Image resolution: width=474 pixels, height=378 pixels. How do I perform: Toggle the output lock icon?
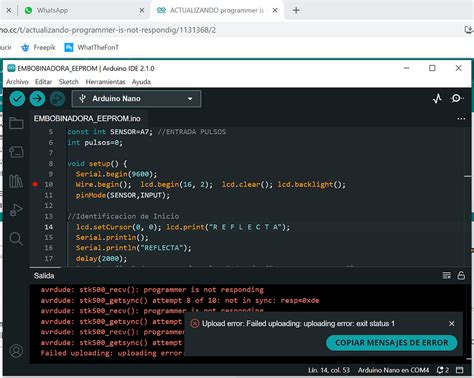(461, 275)
